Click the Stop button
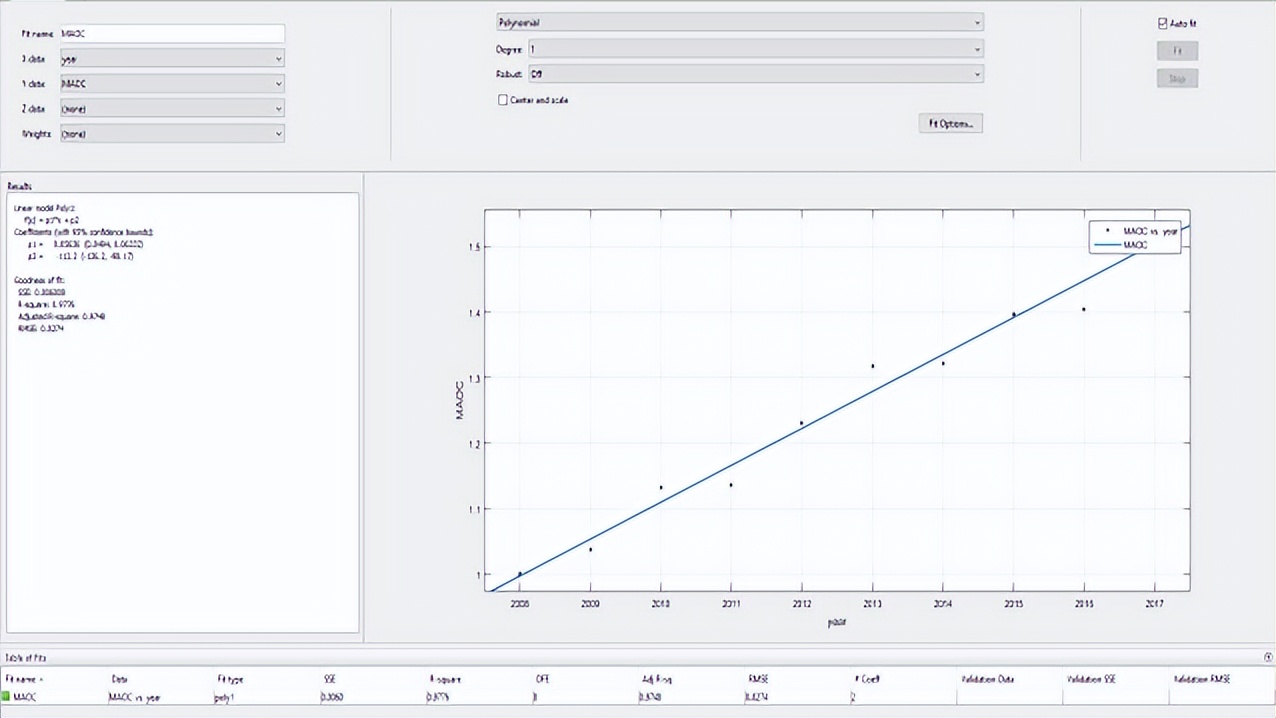The image size is (1276, 718). point(1177,78)
